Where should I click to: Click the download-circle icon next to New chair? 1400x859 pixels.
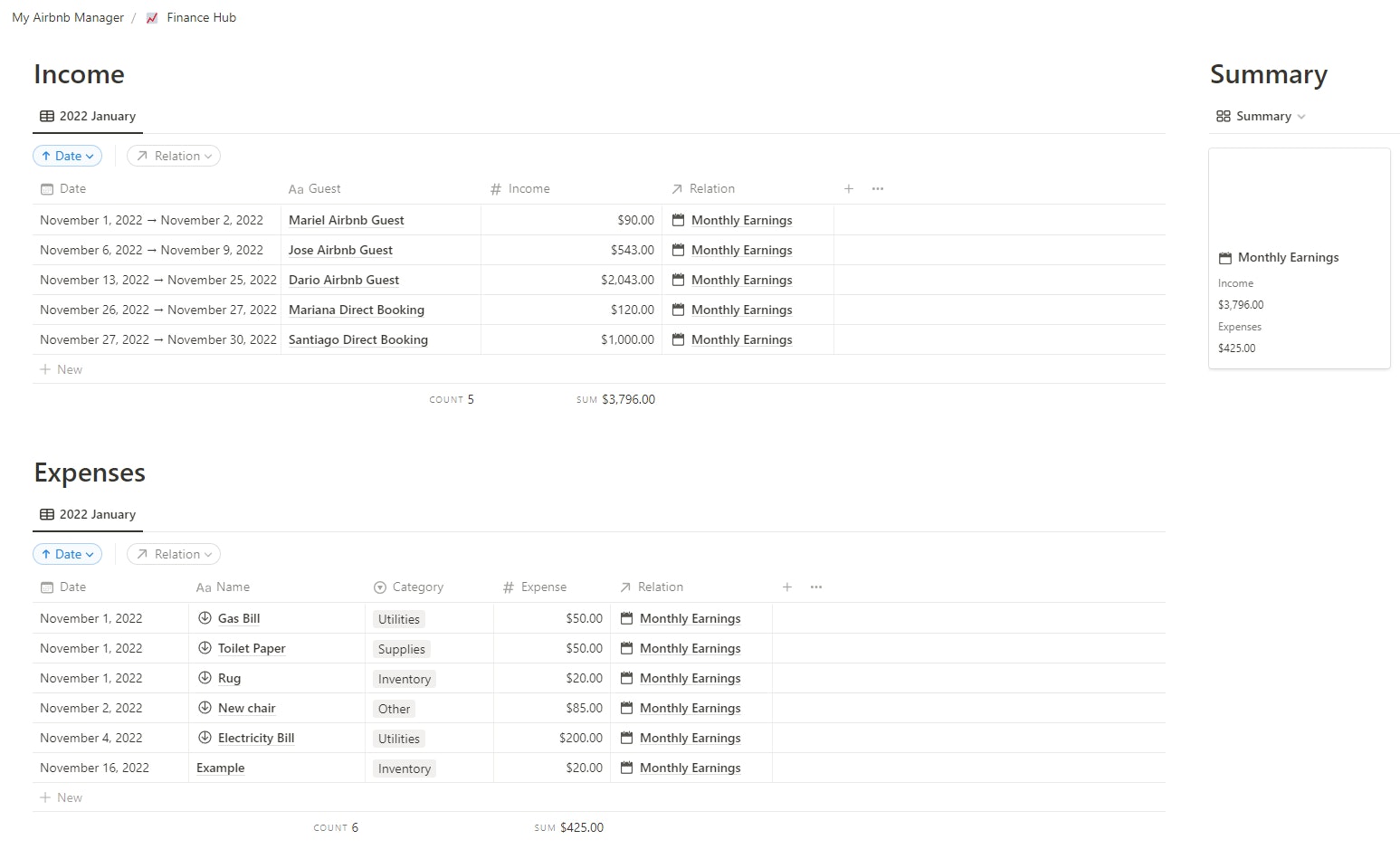(205, 708)
